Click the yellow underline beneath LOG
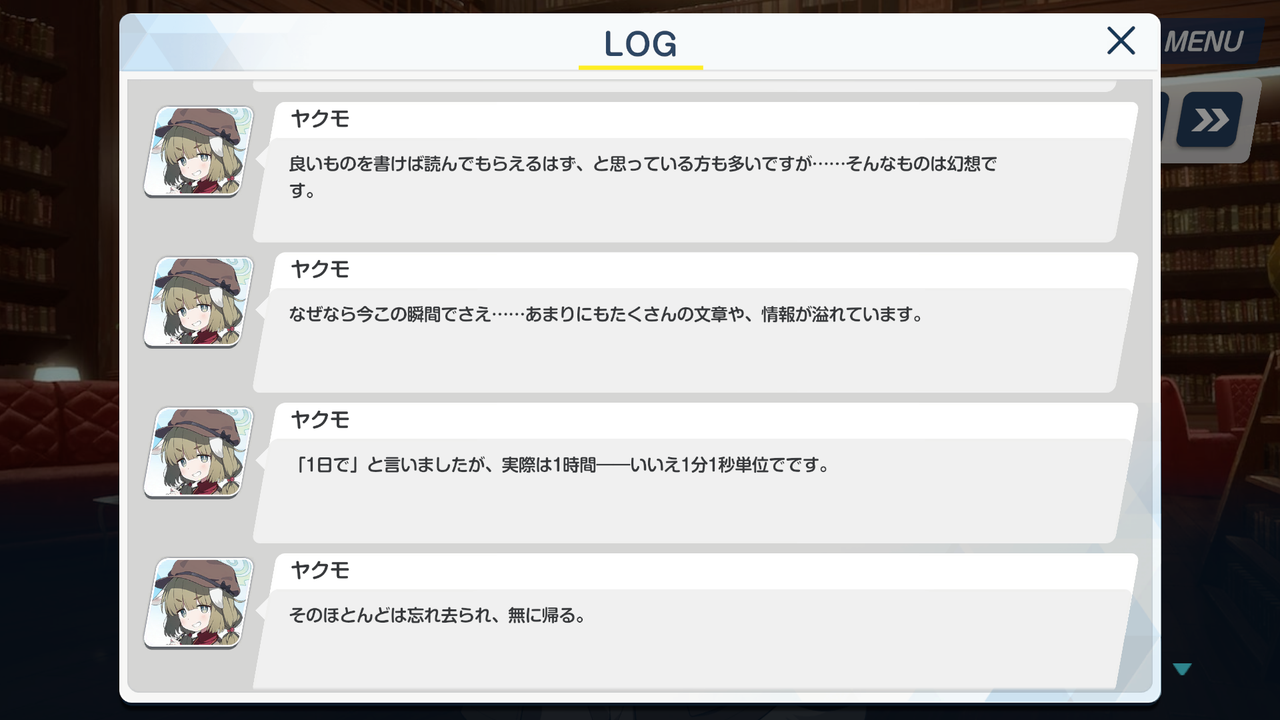This screenshot has height=720, width=1280. (x=641, y=67)
